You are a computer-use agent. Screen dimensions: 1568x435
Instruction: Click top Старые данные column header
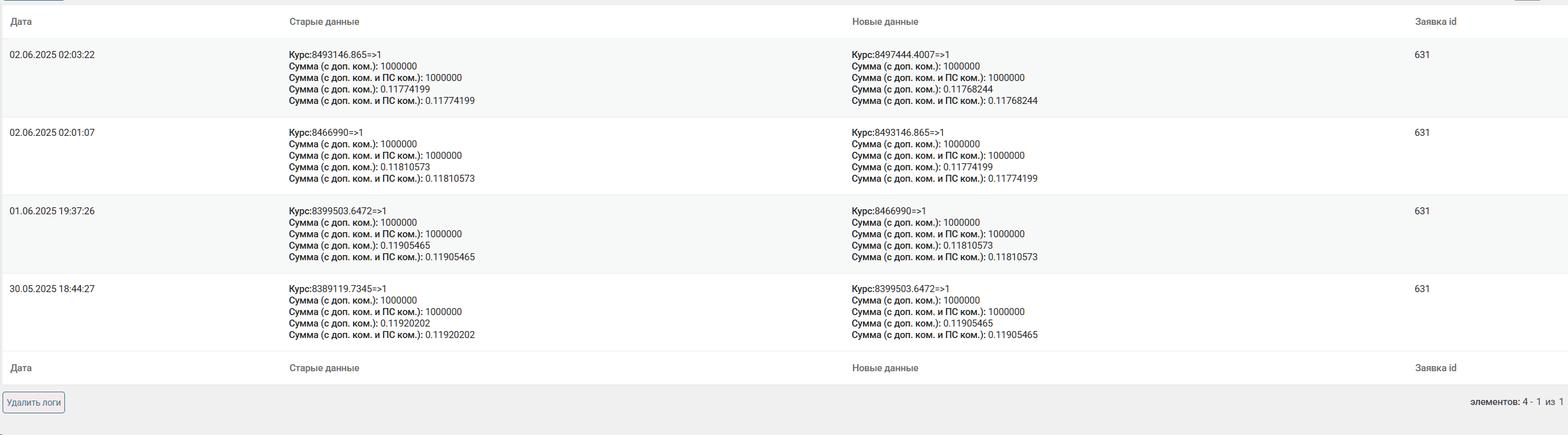point(324,22)
